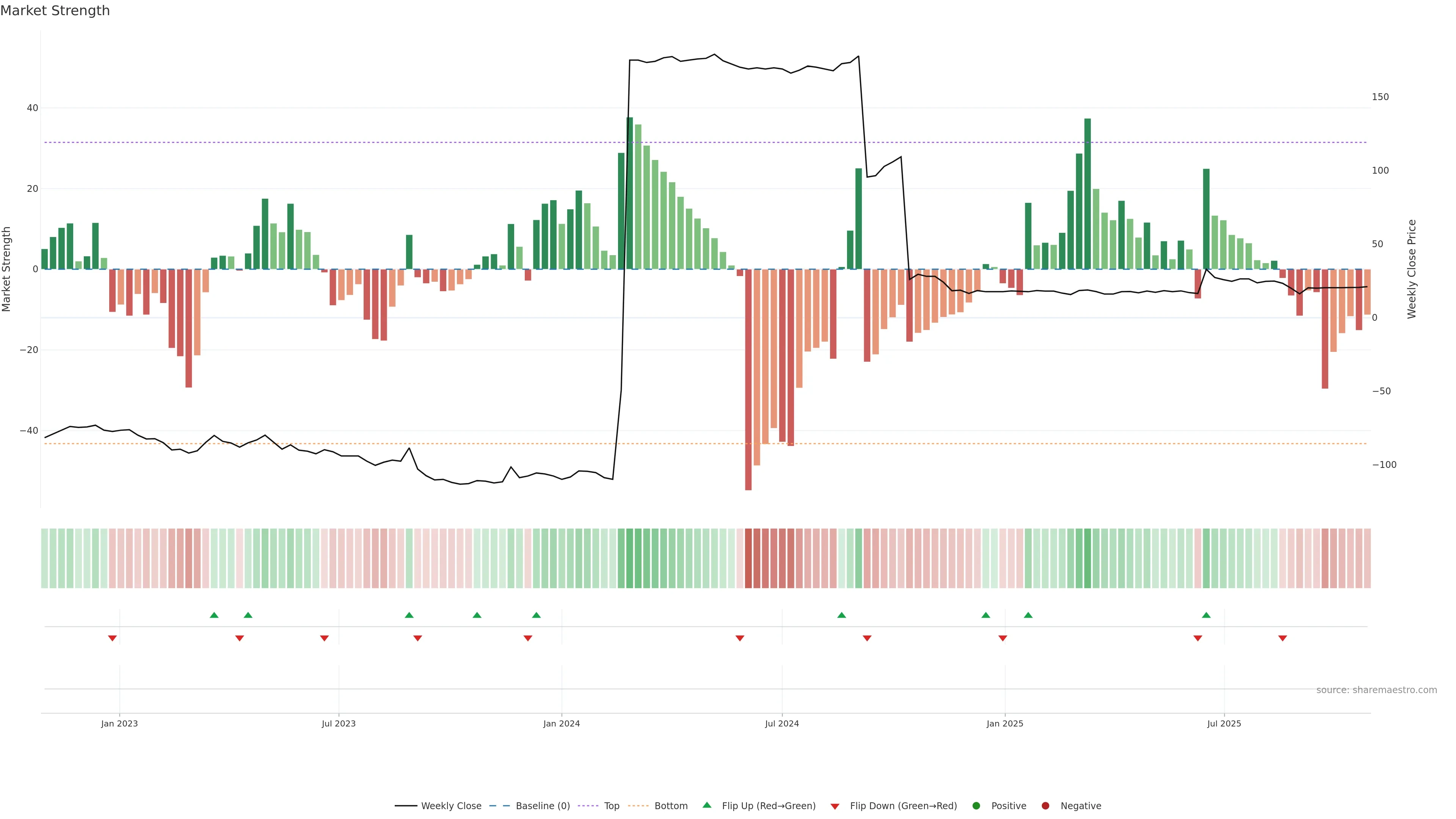Viewport: 1456px width, 819px height.
Task: Click the Flip Up (Red→Green) legend text
Action: [x=769, y=806]
